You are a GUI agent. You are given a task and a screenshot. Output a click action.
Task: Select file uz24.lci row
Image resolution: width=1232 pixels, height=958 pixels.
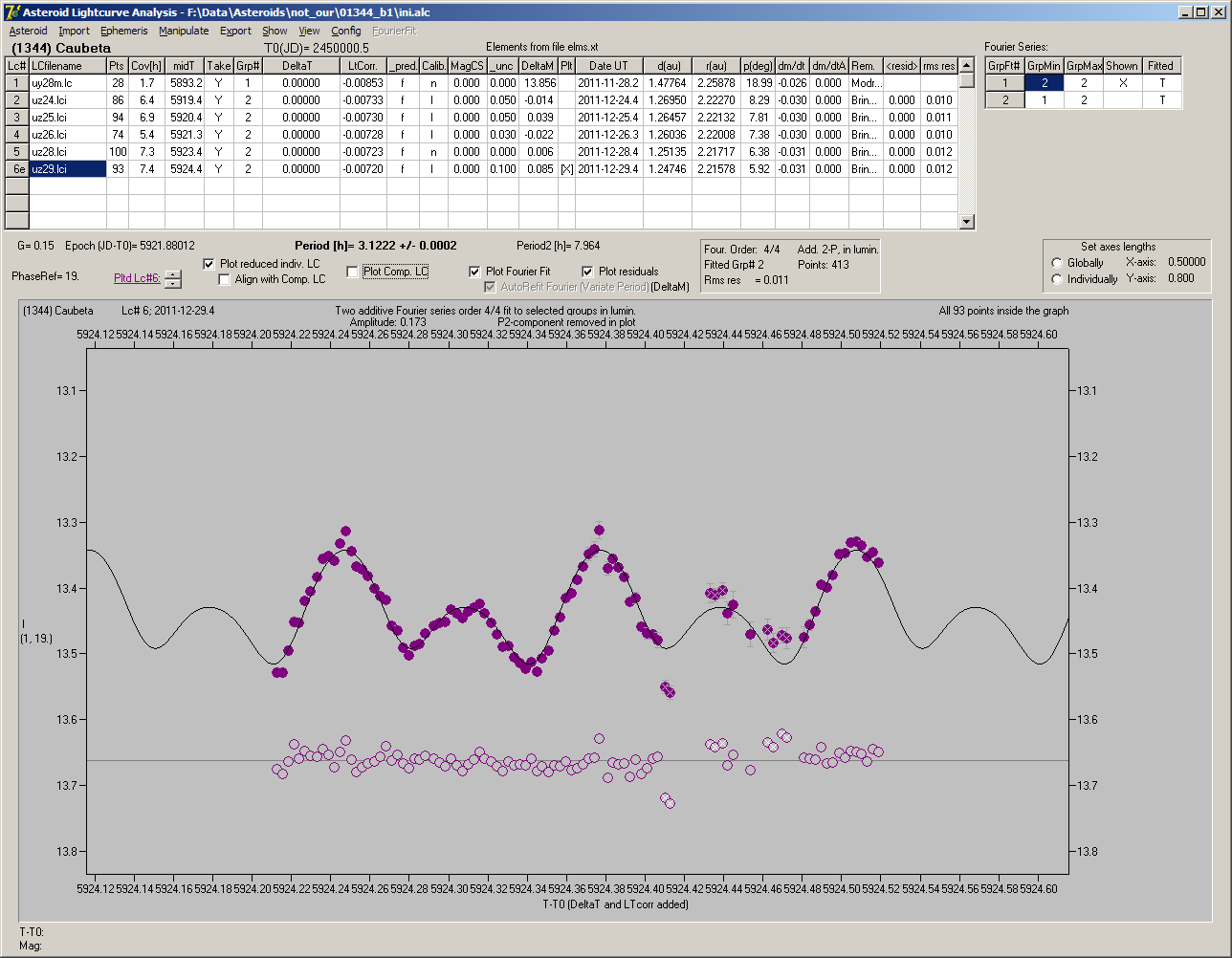(67, 99)
